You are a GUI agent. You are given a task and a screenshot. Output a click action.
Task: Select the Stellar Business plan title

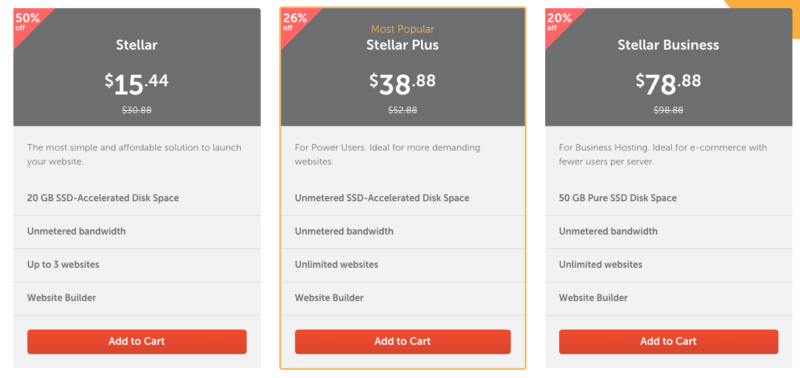[x=668, y=45]
